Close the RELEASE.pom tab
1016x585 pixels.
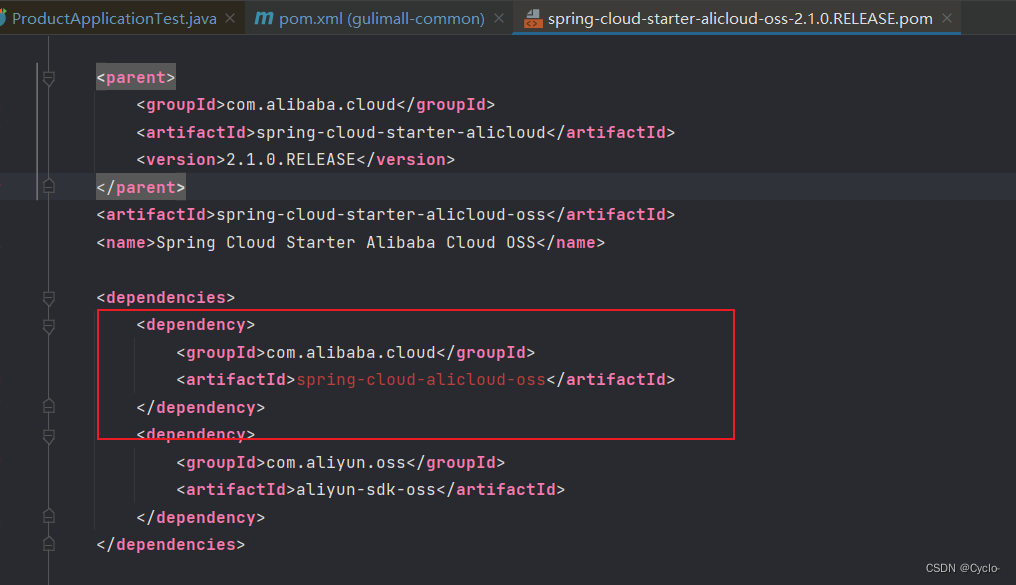coord(946,17)
